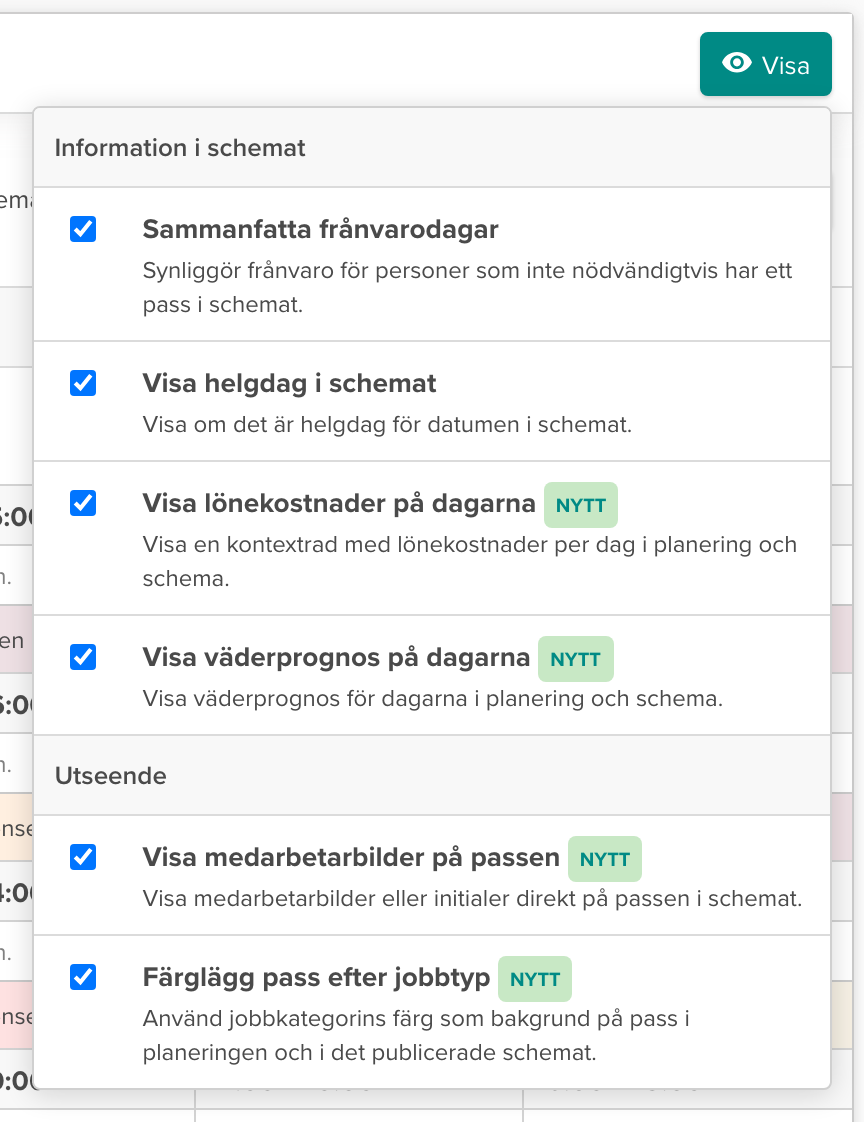Uncheck "Färglägg pass efter jobbtyp"
Image resolution: width=864 pixels, height=1122 pixels.
(83, 978)
